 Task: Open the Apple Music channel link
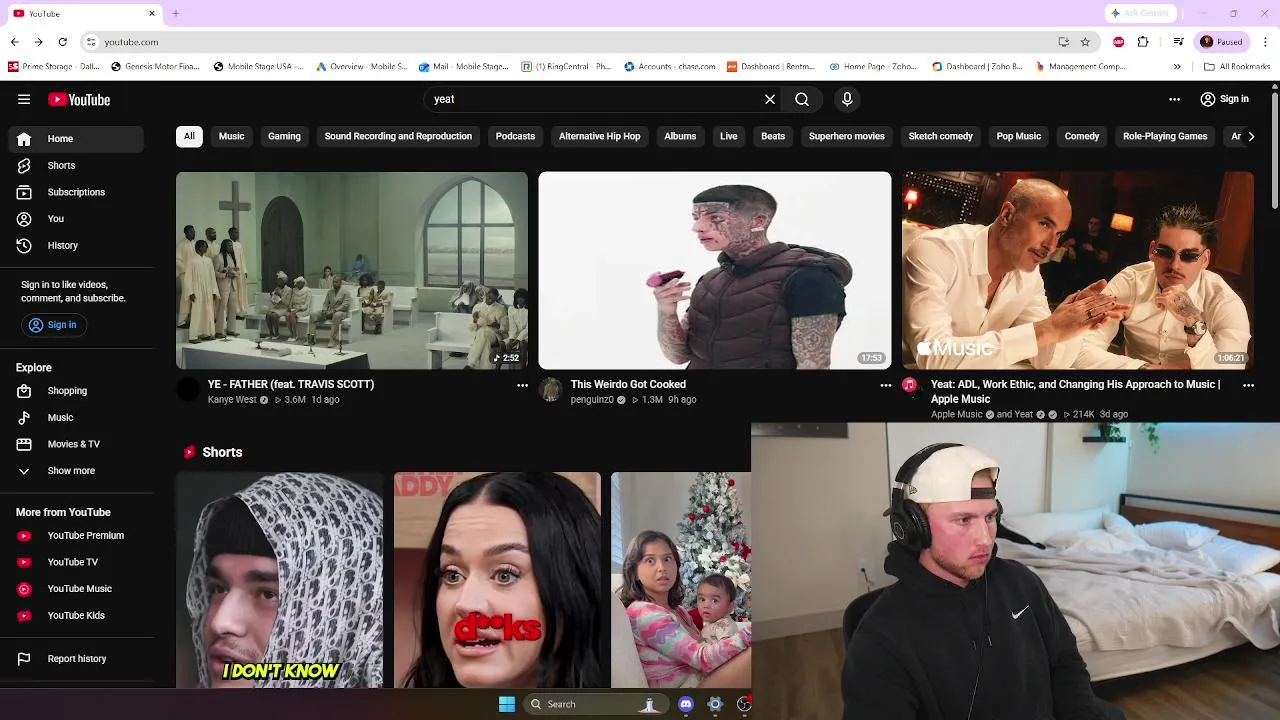click(x=957, y=414)
